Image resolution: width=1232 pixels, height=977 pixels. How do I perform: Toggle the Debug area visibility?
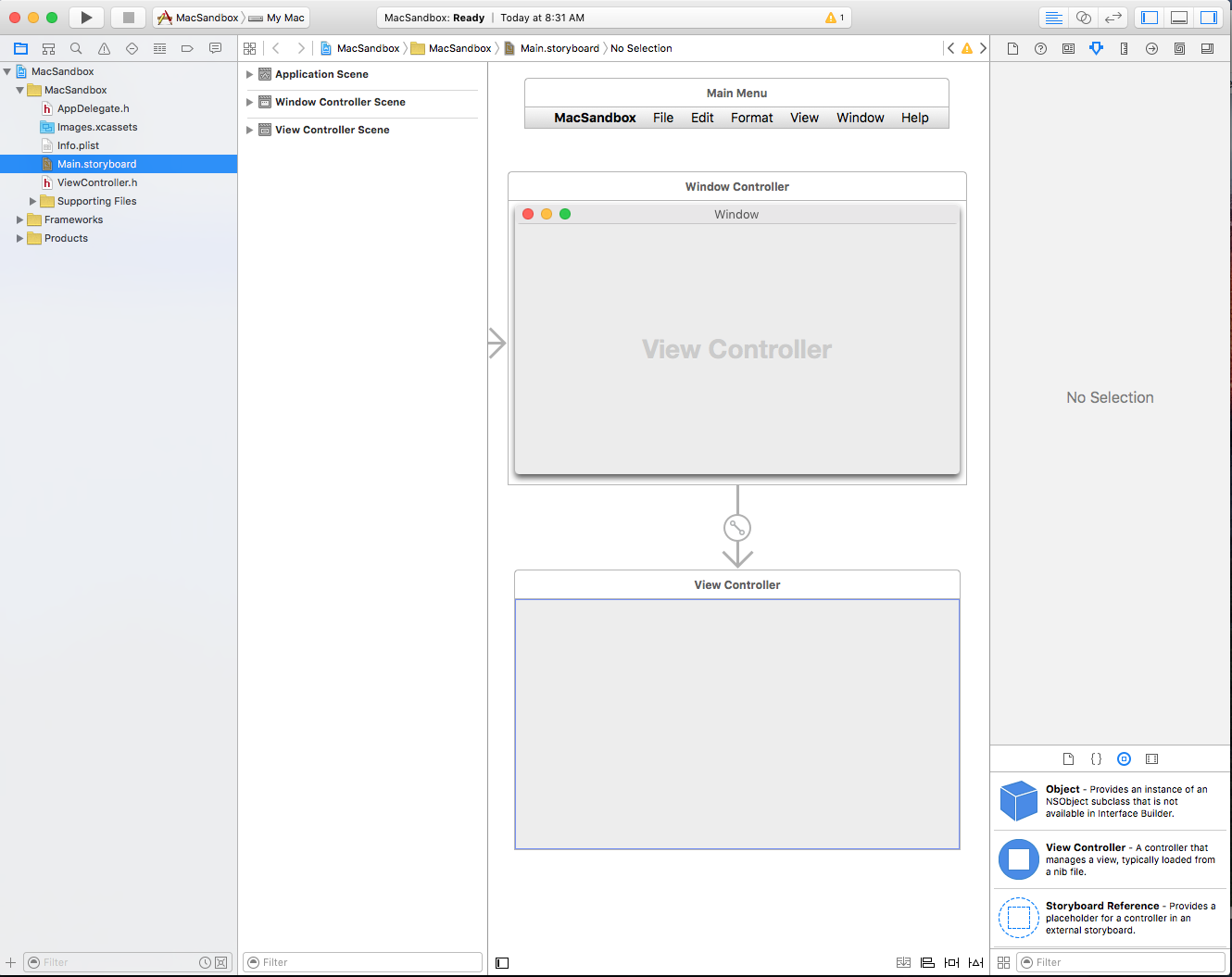(x=1179, y=18)
